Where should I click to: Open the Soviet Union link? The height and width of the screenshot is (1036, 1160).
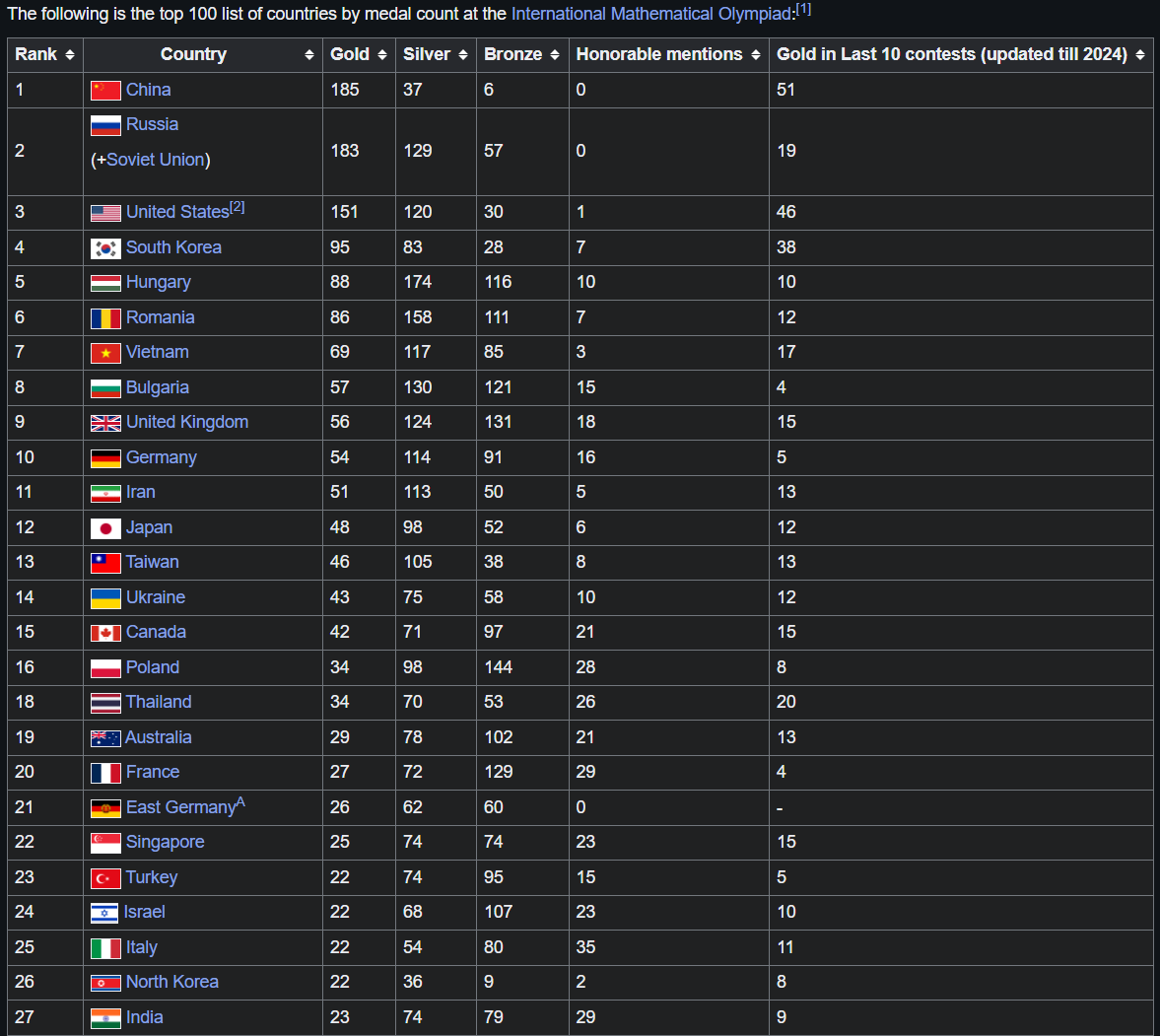(x=156, y=160)
